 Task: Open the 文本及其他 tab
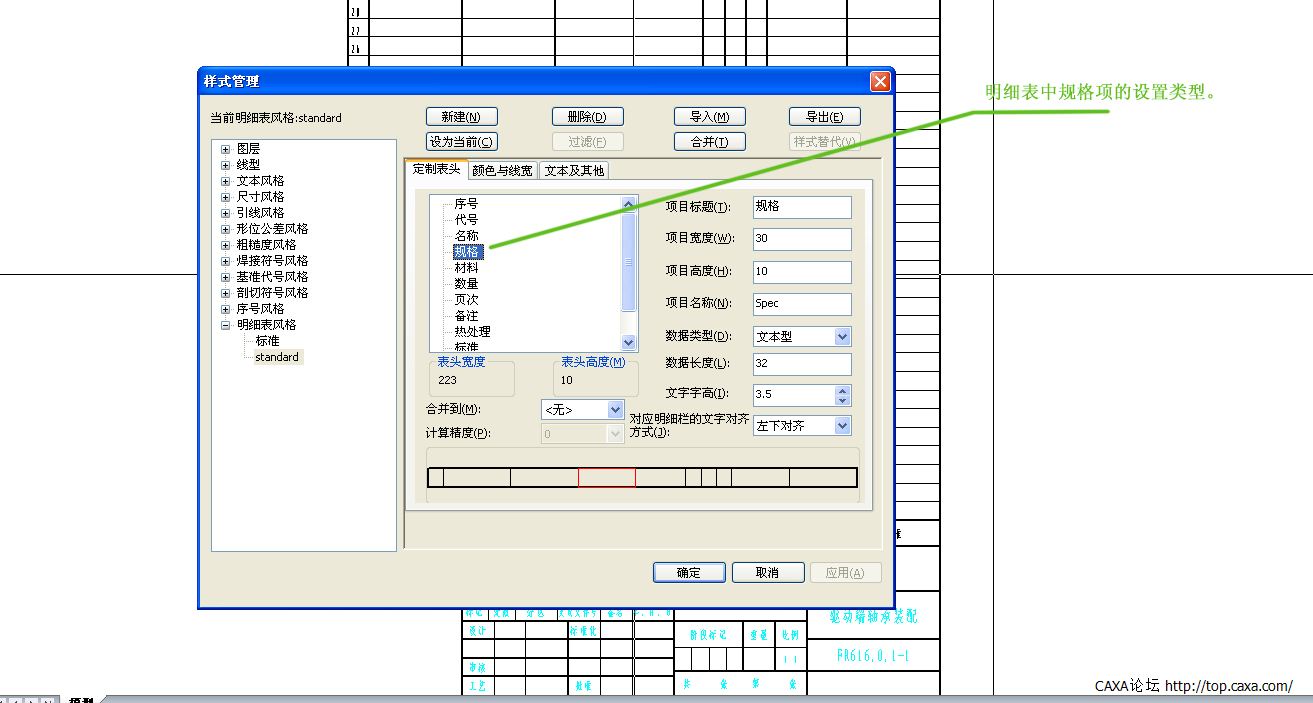coord(574,171)
